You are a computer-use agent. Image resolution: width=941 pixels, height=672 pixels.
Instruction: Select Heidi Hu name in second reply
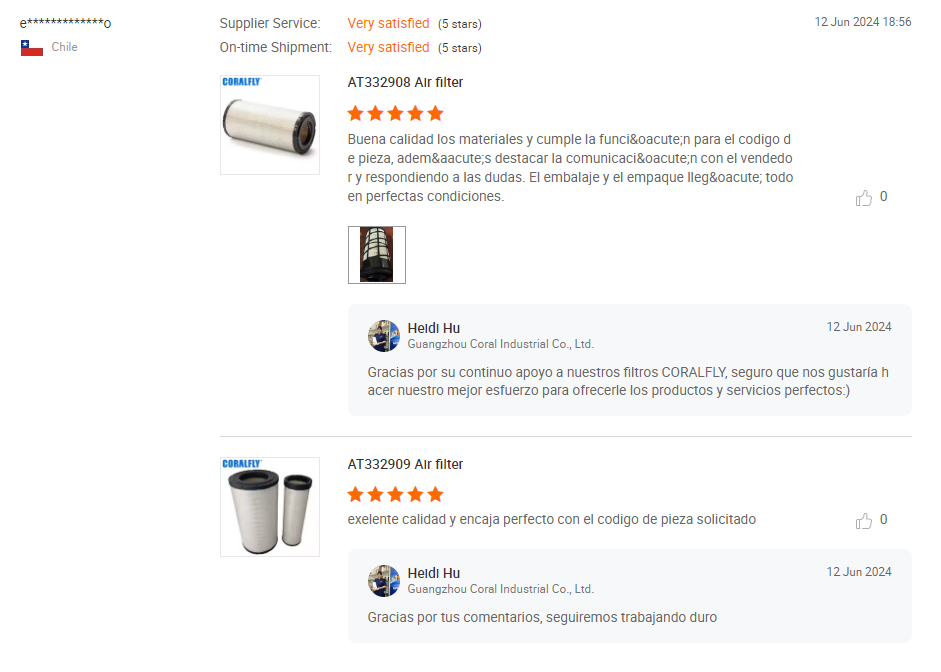pos(434,573)
